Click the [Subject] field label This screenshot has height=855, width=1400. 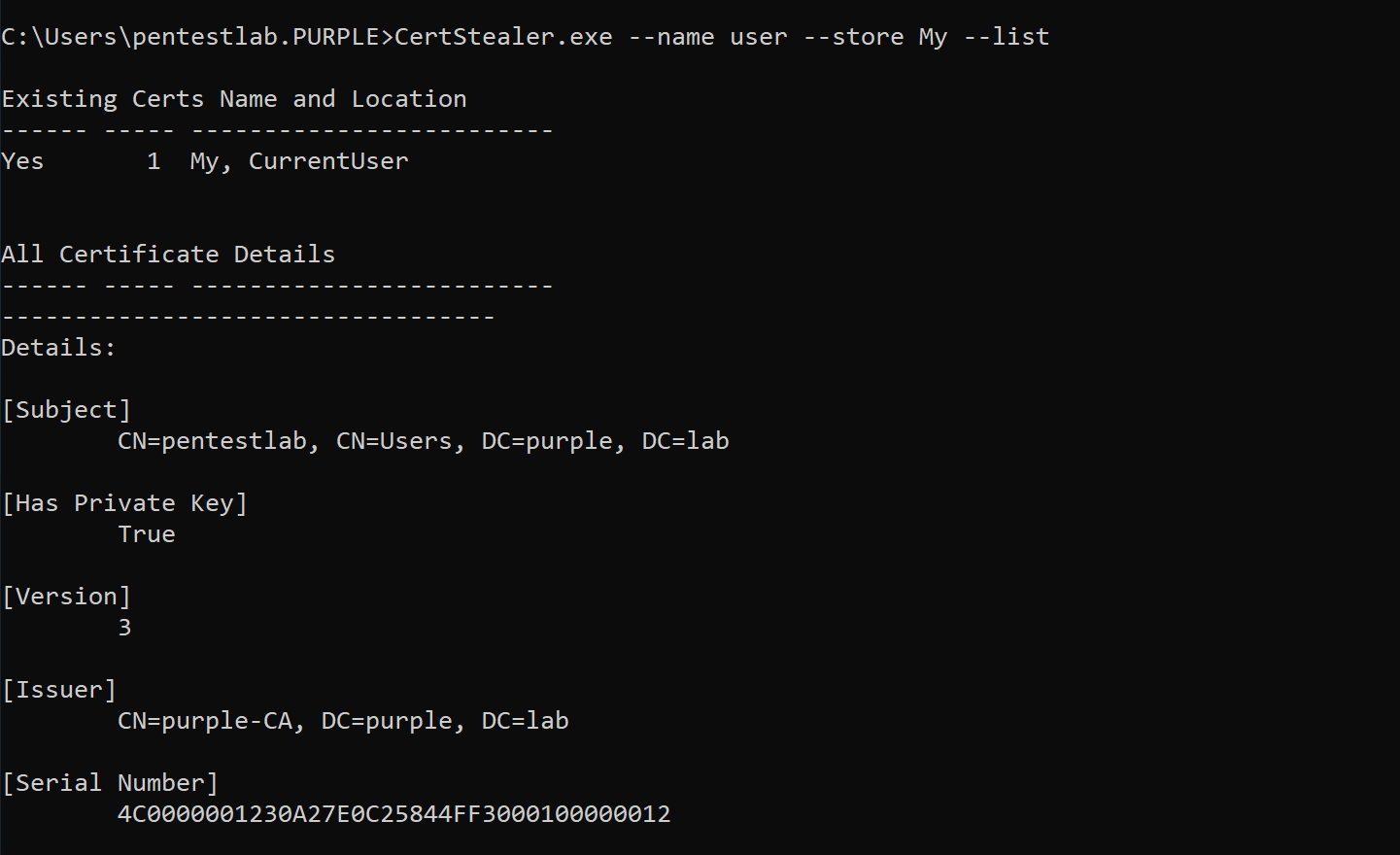pyautogui.click(x=66, y=410)
